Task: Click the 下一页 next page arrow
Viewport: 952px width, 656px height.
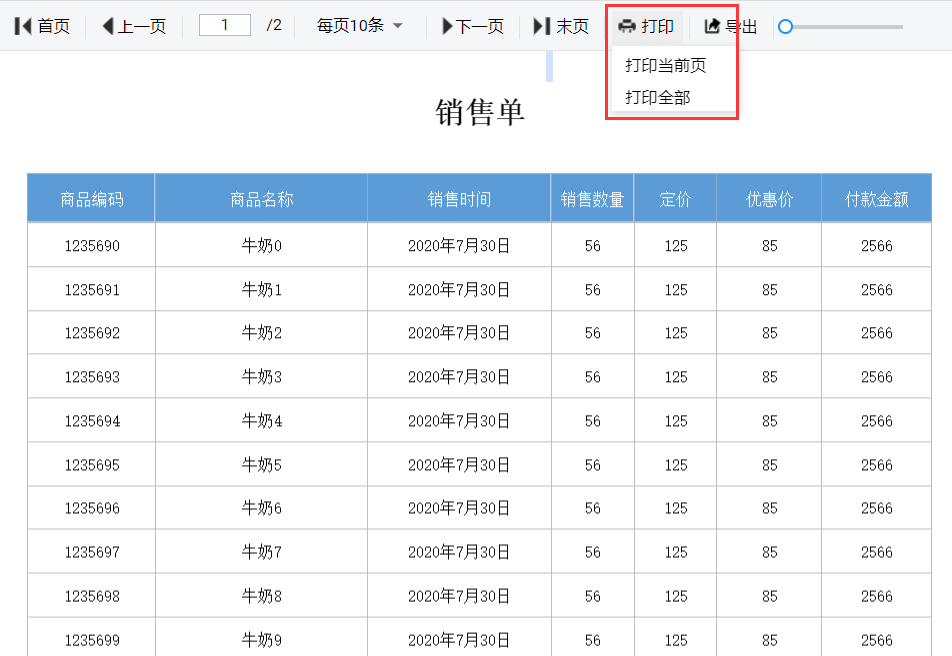Action: click(x=447, y=26)
